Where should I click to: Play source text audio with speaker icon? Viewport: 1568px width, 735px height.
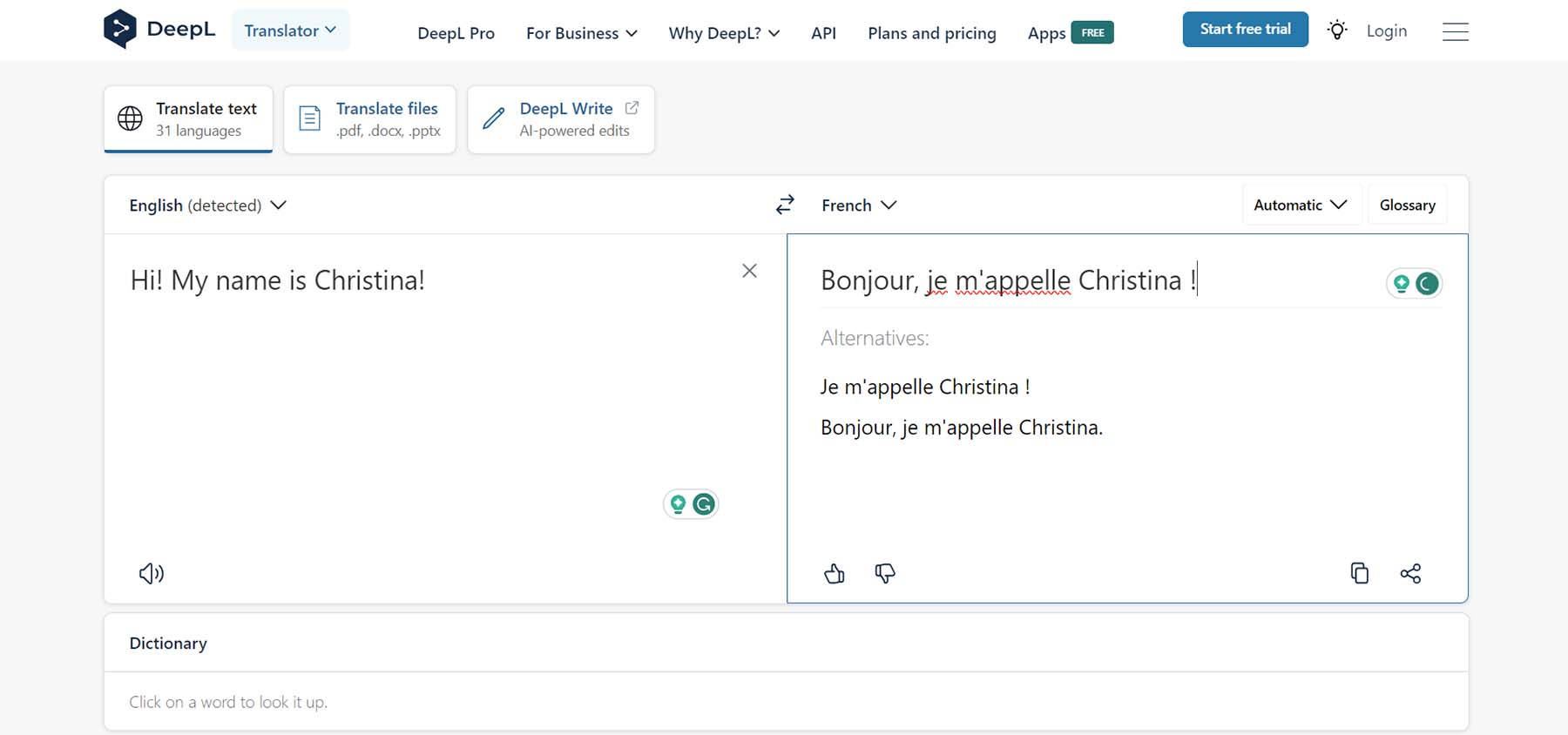(x=152, y=573)
